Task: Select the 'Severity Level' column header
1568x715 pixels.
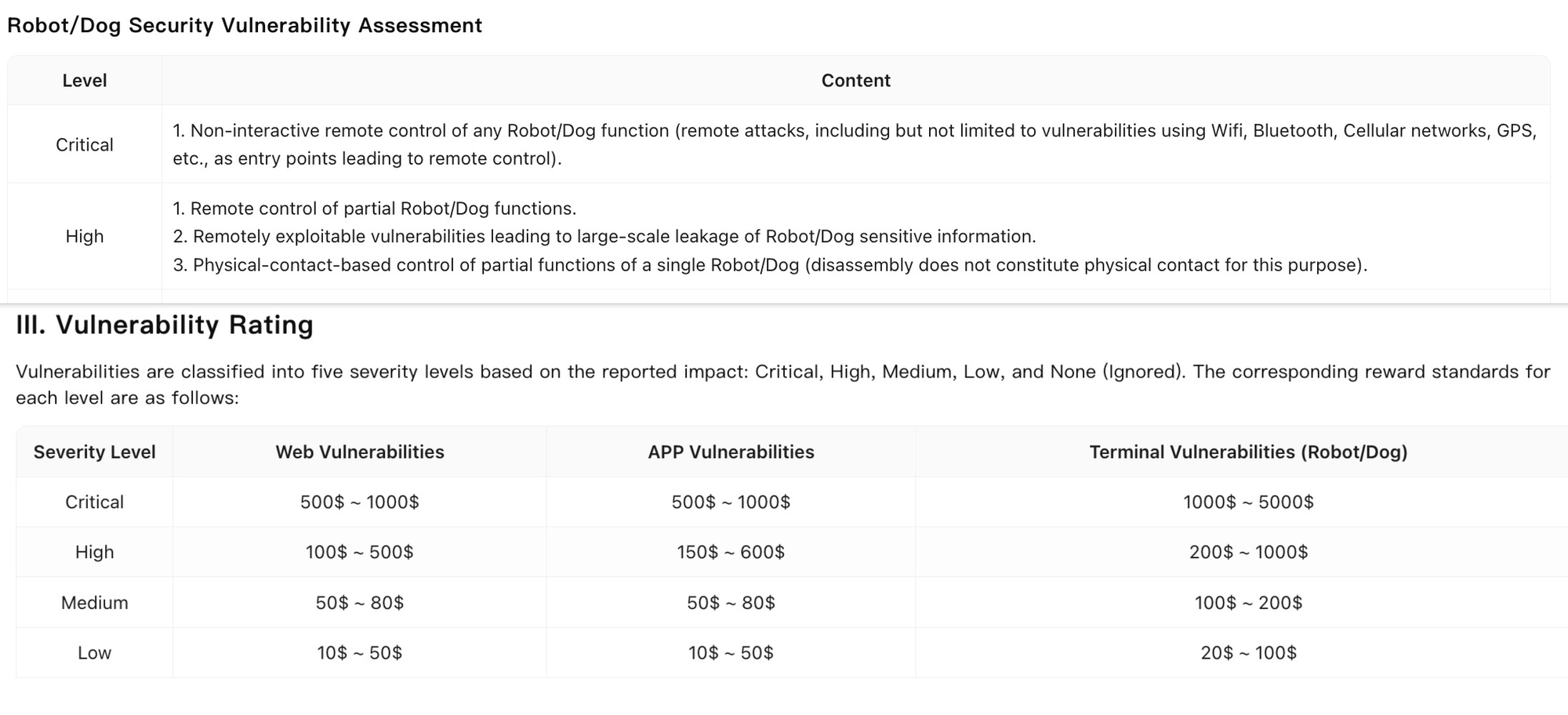Action: pos(94,452)
